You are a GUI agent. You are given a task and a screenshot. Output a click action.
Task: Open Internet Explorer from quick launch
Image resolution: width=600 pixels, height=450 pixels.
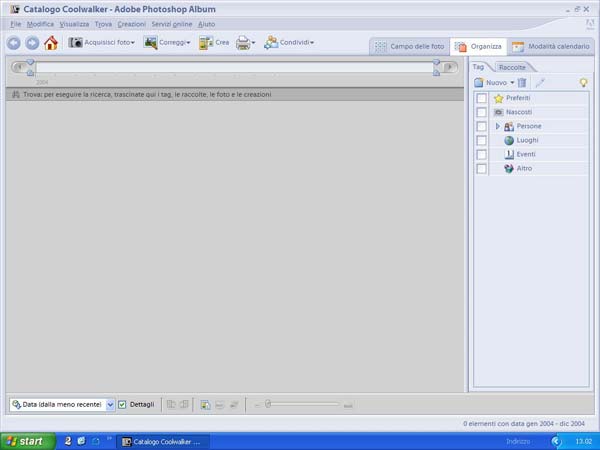(x=81, y=441)
